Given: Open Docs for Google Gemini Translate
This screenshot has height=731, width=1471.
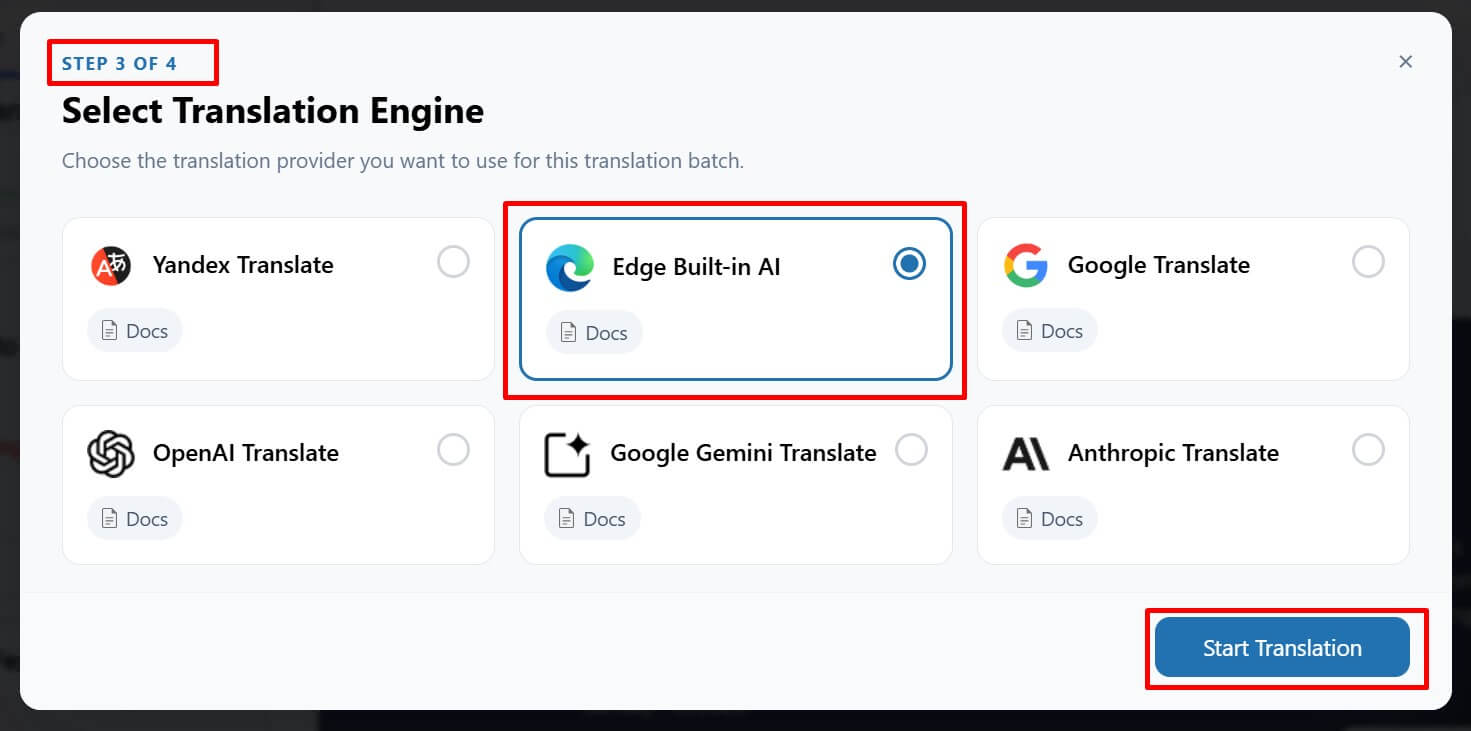Looking at the screenshot, I should pos(592,519).
